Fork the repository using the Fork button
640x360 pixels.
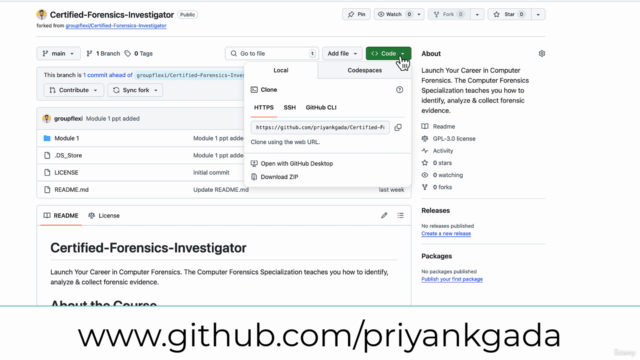tap(448, 14)
